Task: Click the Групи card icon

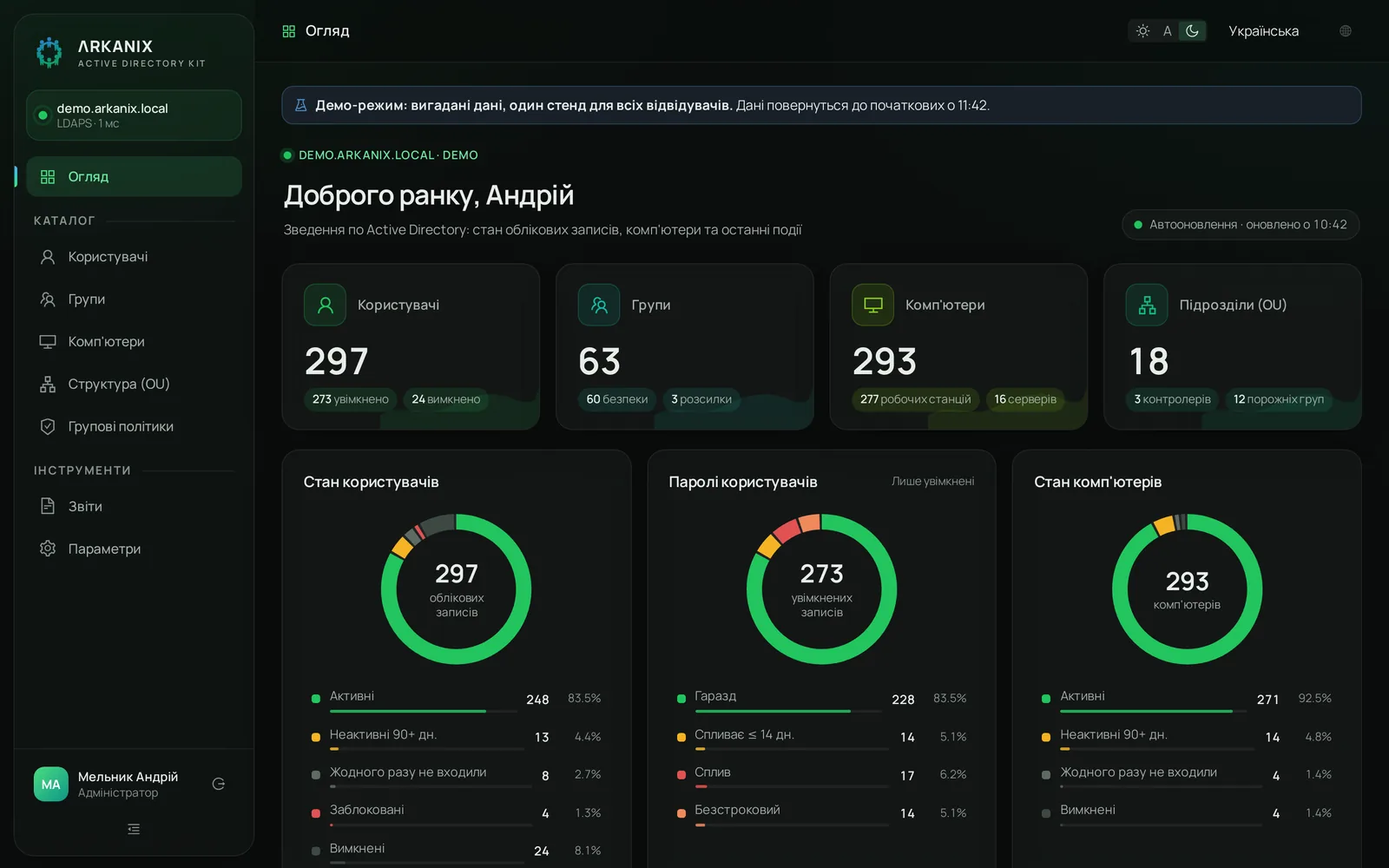Action: coord(599,305)
